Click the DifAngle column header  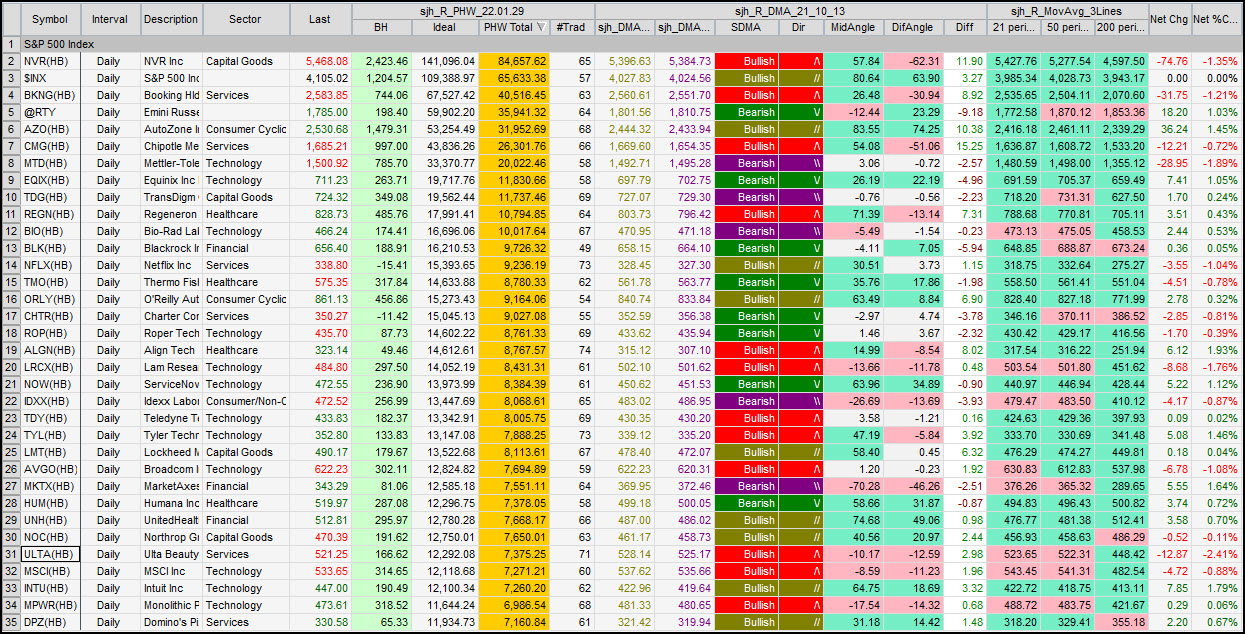pyautogui.click(x=913, y=27)
